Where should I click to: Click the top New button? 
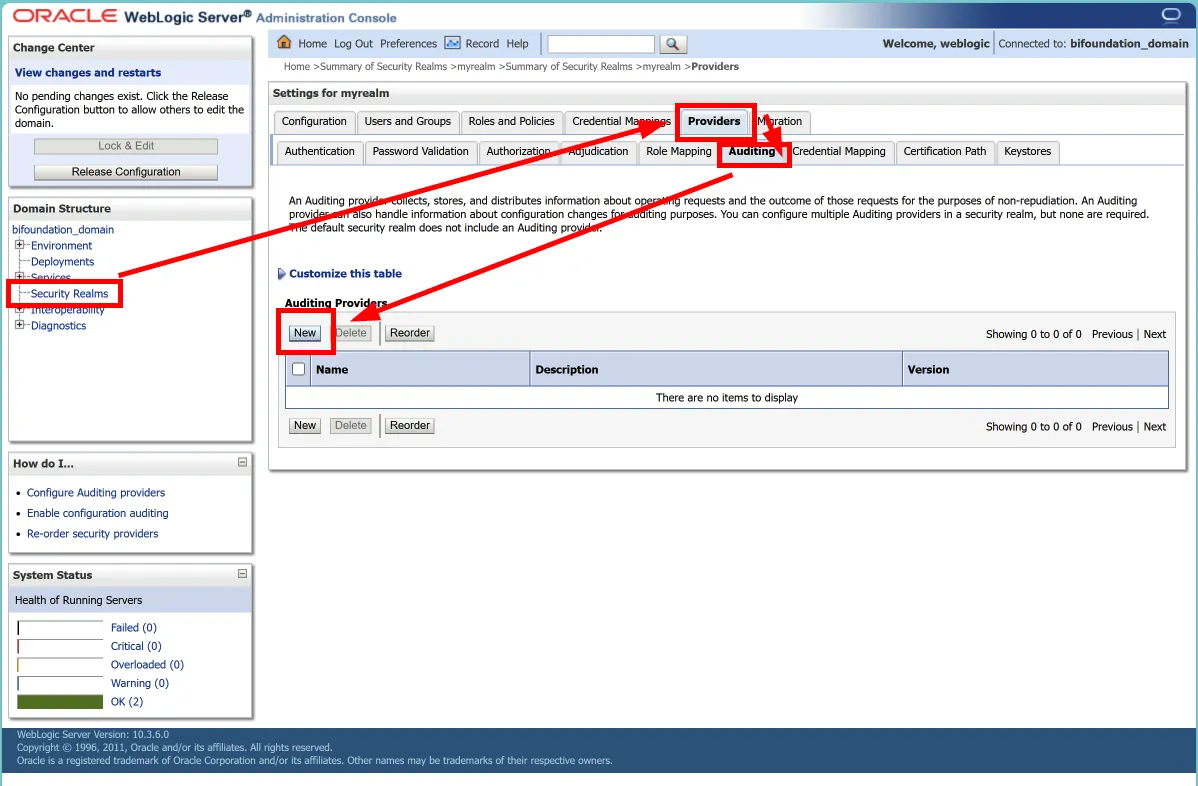(305, 333)
